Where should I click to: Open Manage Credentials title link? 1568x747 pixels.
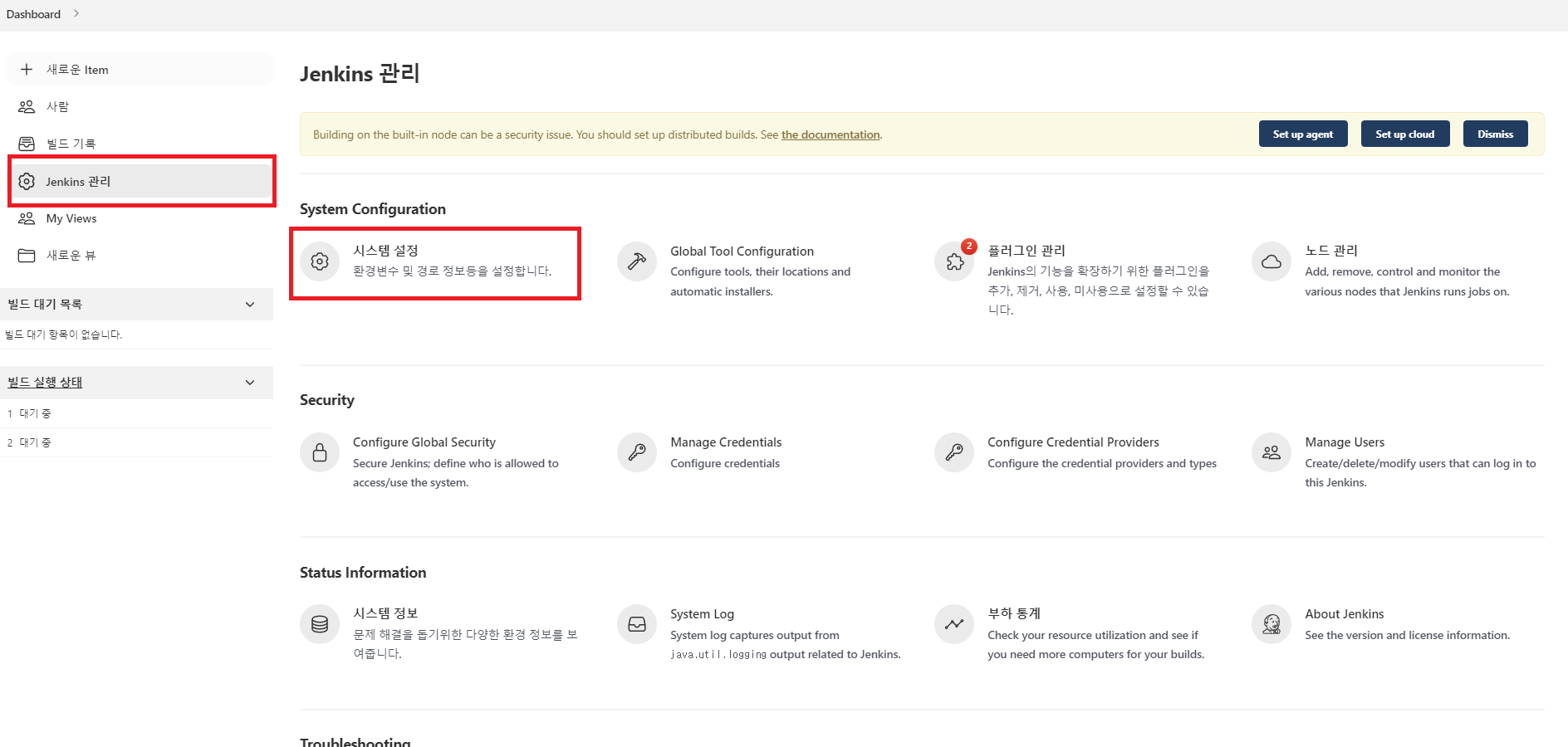[726, 442]
